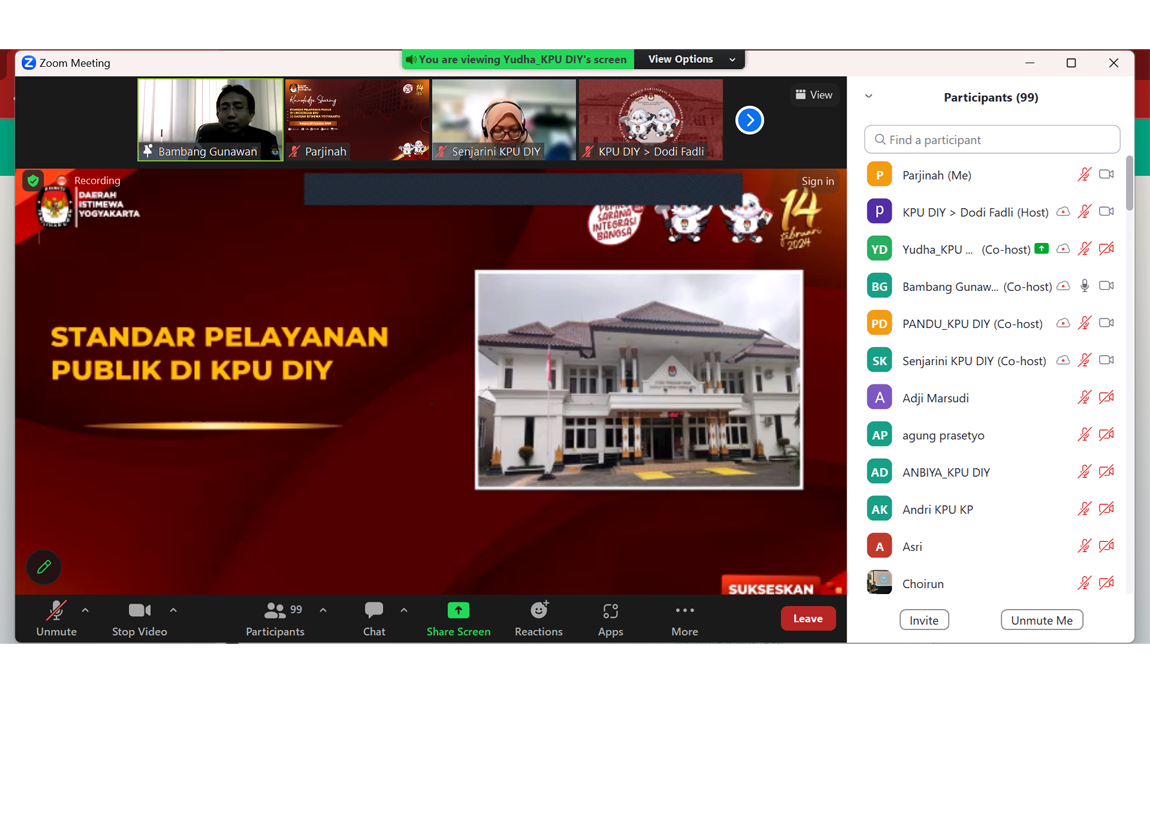Collapse the Participants panel chevron
Viewport: 1150px width, 817px height.
click(x=869, y=97)
